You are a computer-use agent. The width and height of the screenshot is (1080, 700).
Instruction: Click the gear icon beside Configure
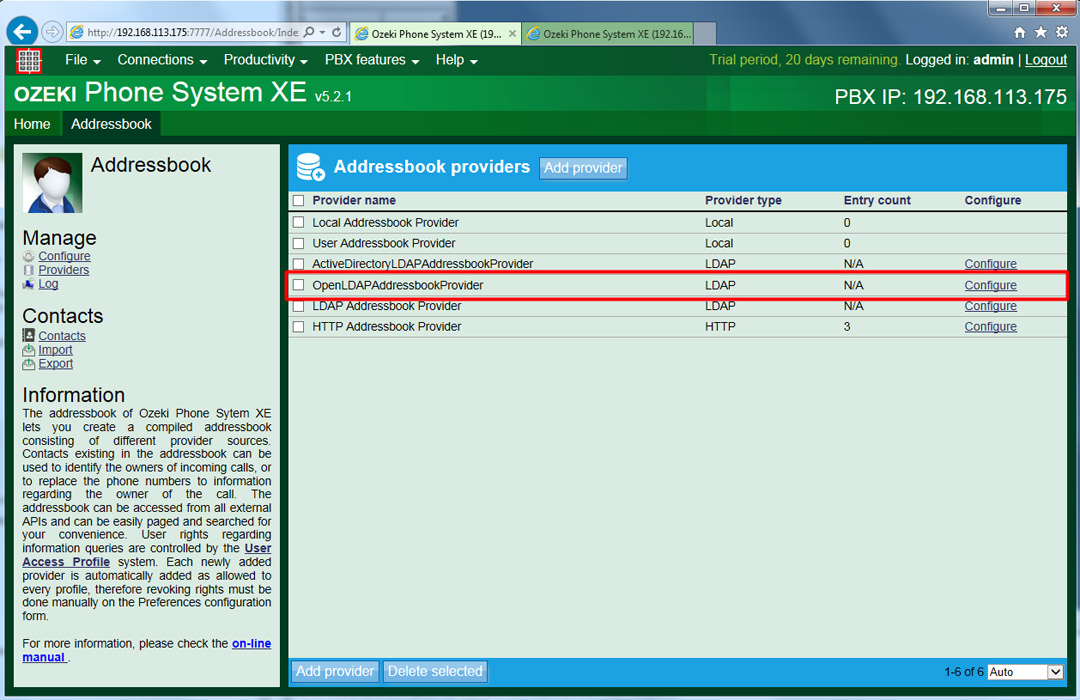coord(28,256)
